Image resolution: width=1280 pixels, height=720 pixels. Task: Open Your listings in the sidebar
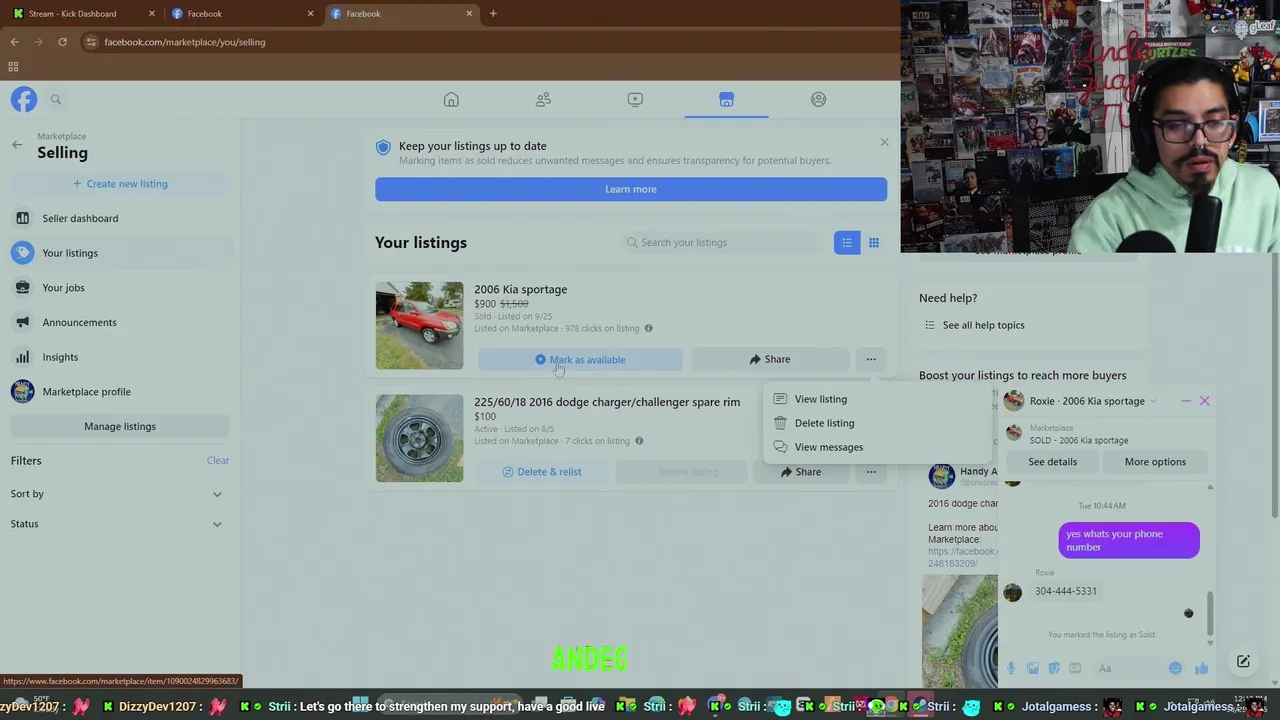point(120,253)
